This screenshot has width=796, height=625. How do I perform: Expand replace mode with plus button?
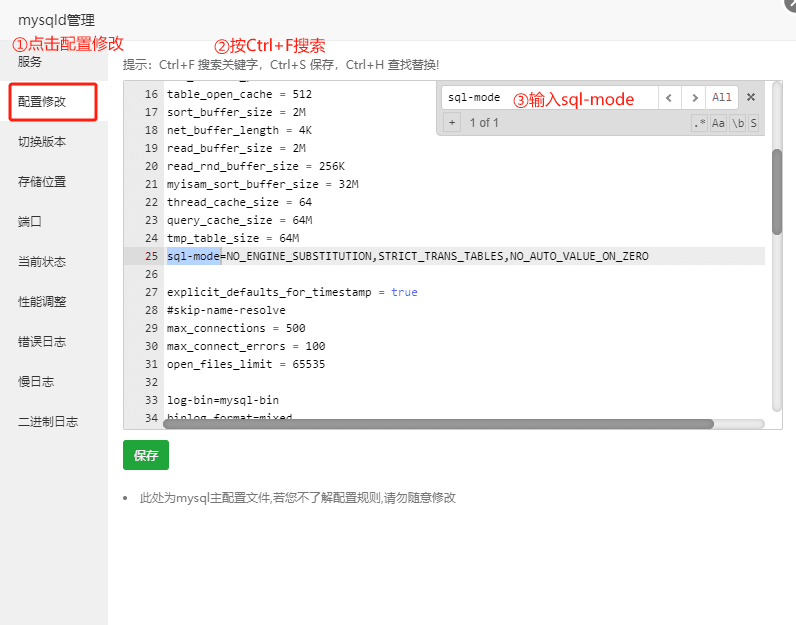[452, 123]
